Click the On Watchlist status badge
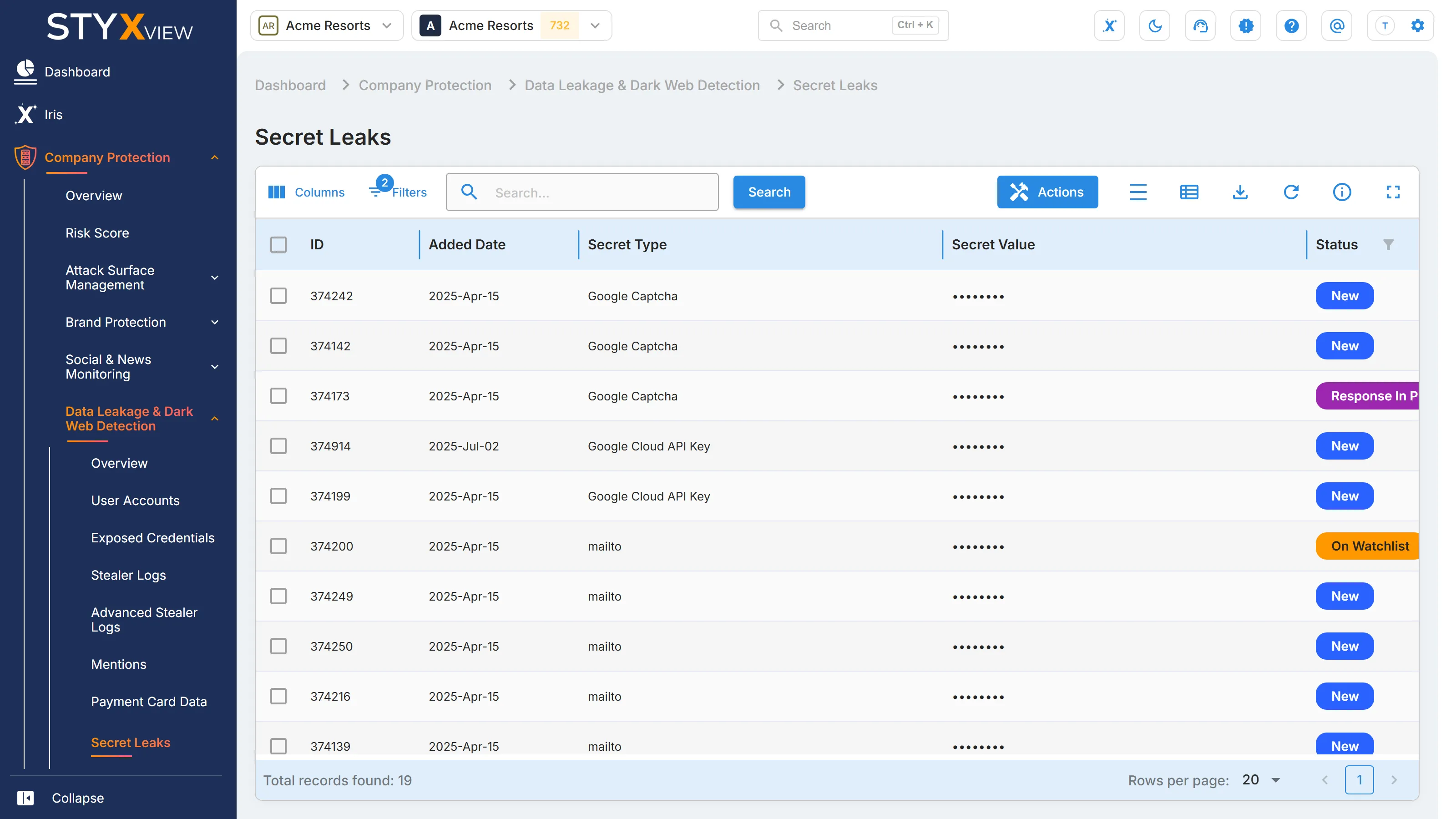This screenshot has height=819, width=1456. tap(1367, 546)
